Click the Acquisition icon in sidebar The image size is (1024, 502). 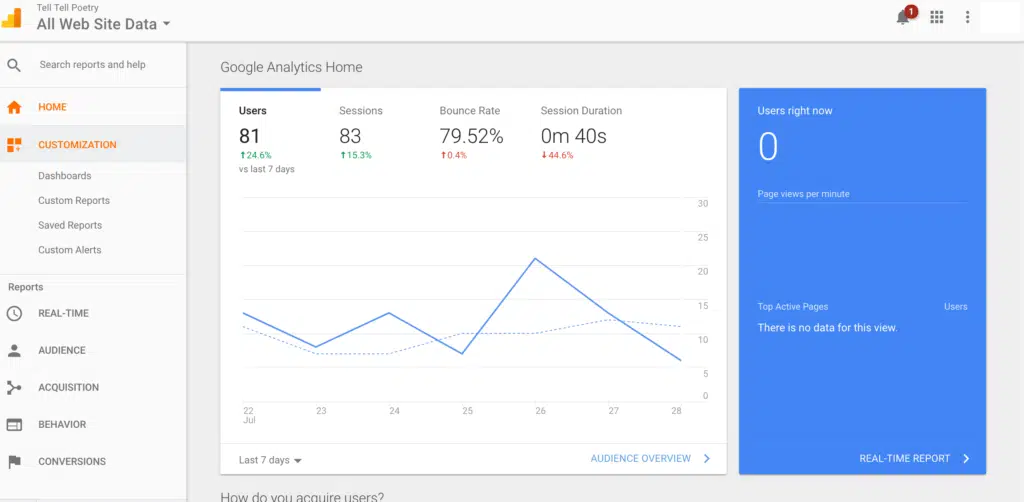click(x=14, y=387)
